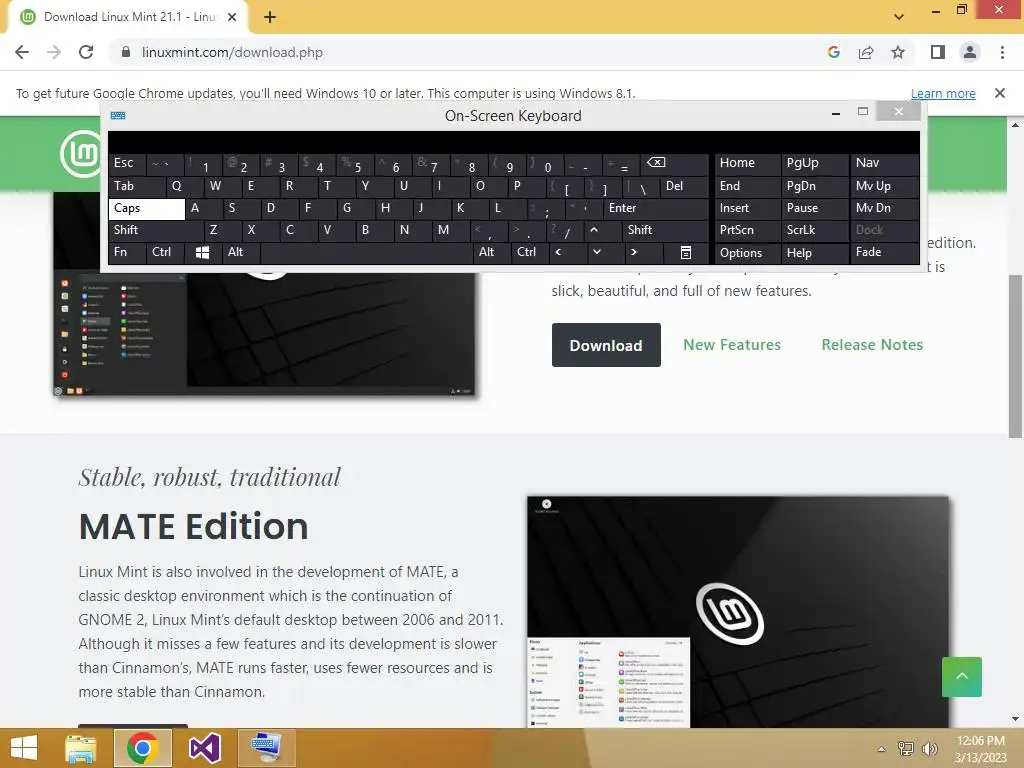Open the Learn more link
Image resolution: width=1024 pixels, height=768 pixels.
943,93
